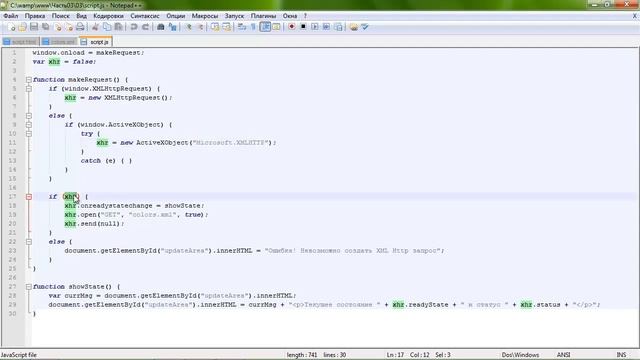Screen dimensions: 640x360
Task: Save the current file using the Save icon
Action: [34, 27]
